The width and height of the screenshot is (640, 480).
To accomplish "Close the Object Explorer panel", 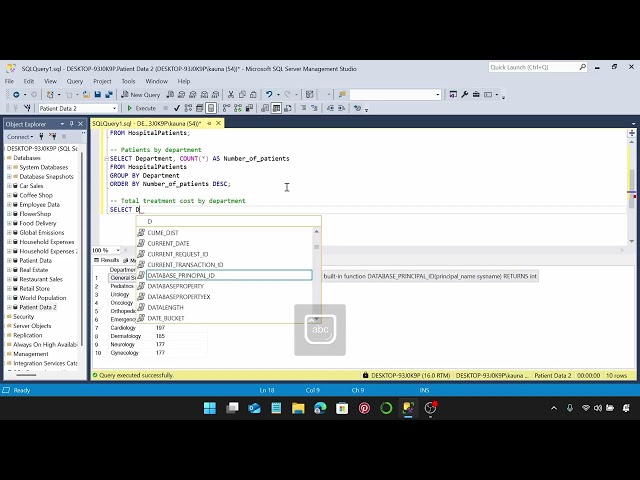I will click(x=80, y=124).
